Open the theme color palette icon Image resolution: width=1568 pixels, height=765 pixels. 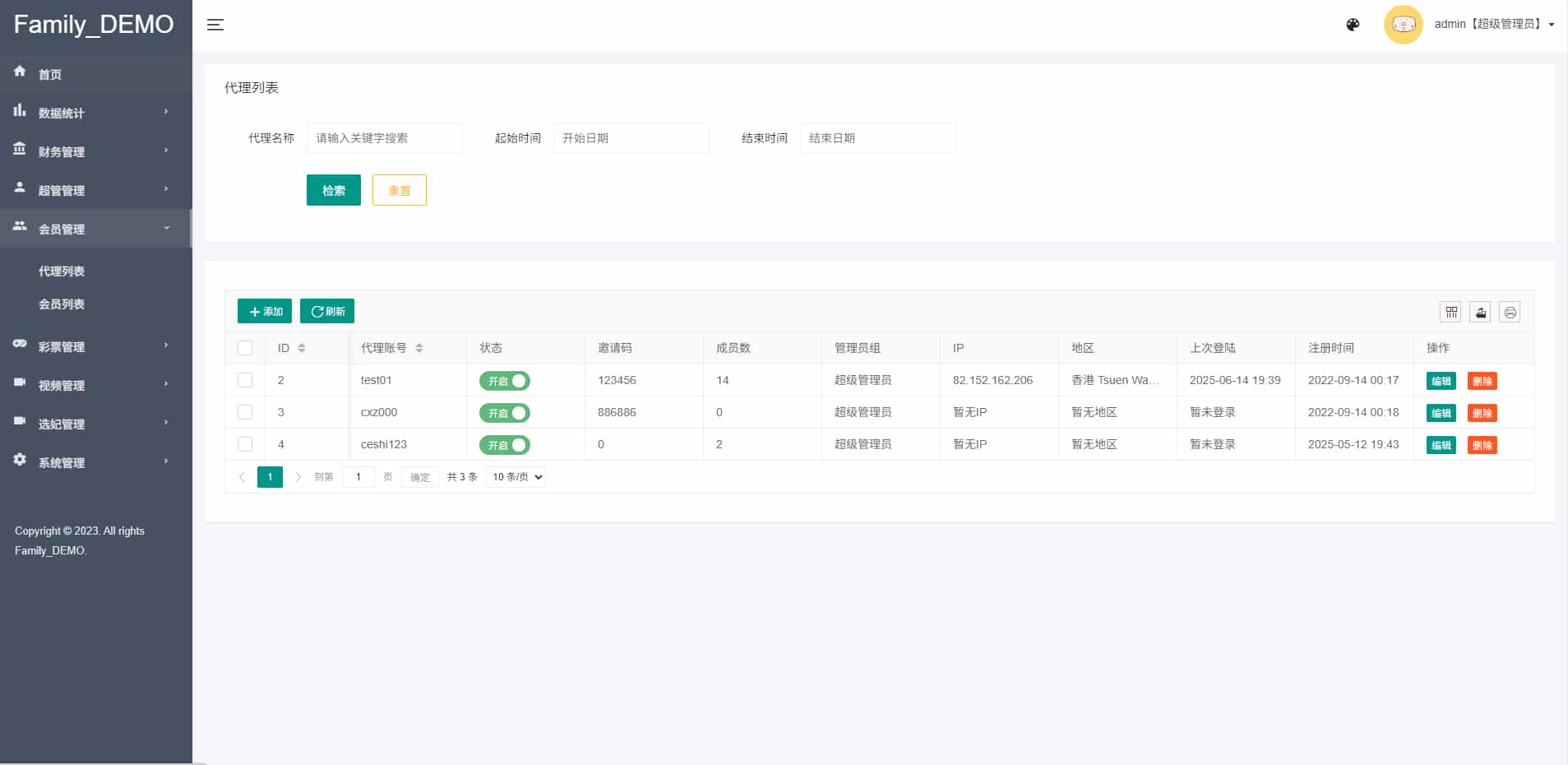pyautogui.click(x=1353, y=25)
